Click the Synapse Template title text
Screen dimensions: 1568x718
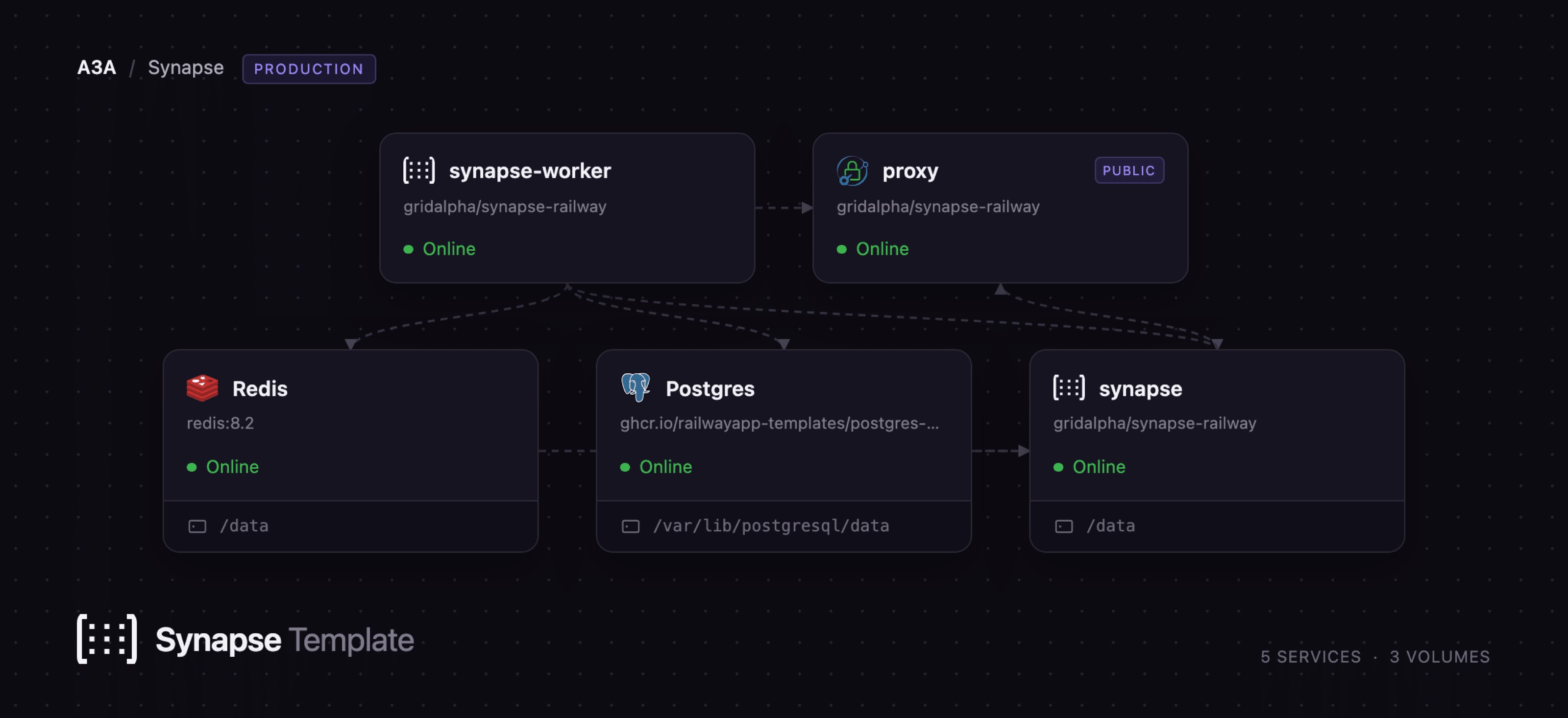pyautogui.click(x=285, y=640)
